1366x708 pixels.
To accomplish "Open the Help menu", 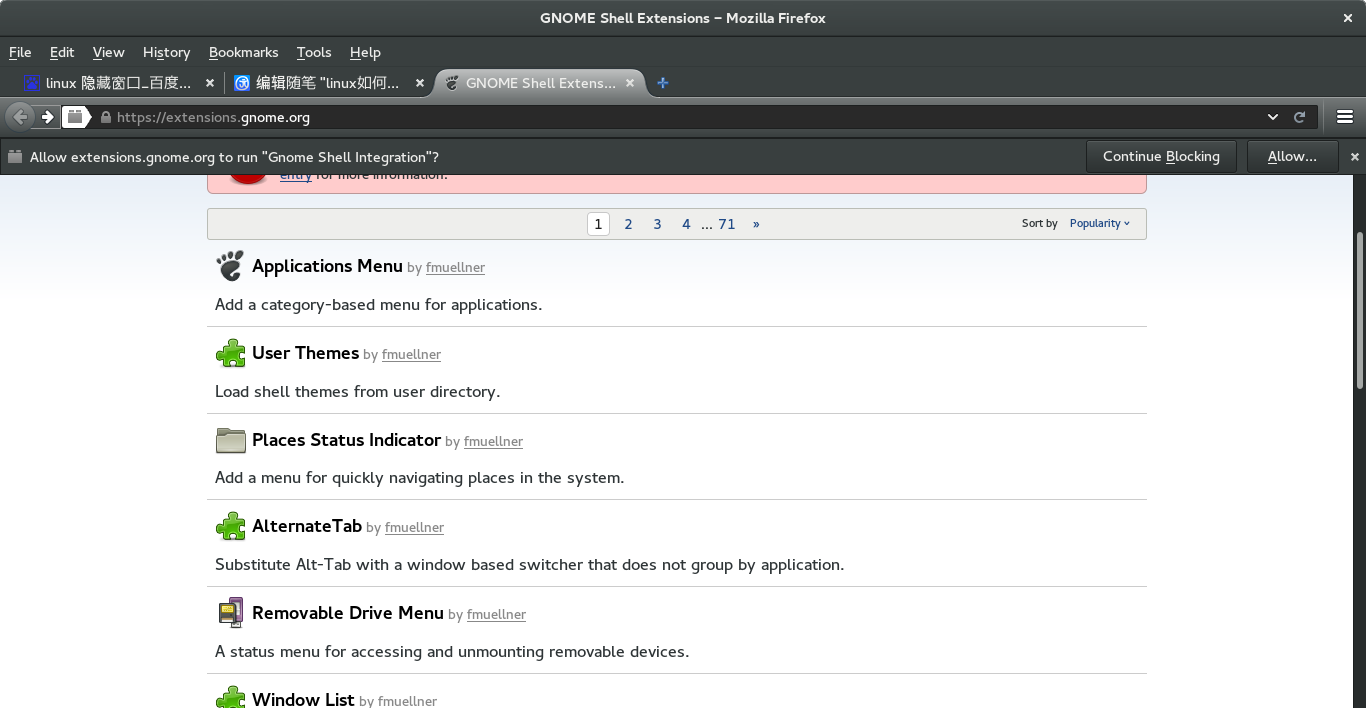I will click(365, 52).
